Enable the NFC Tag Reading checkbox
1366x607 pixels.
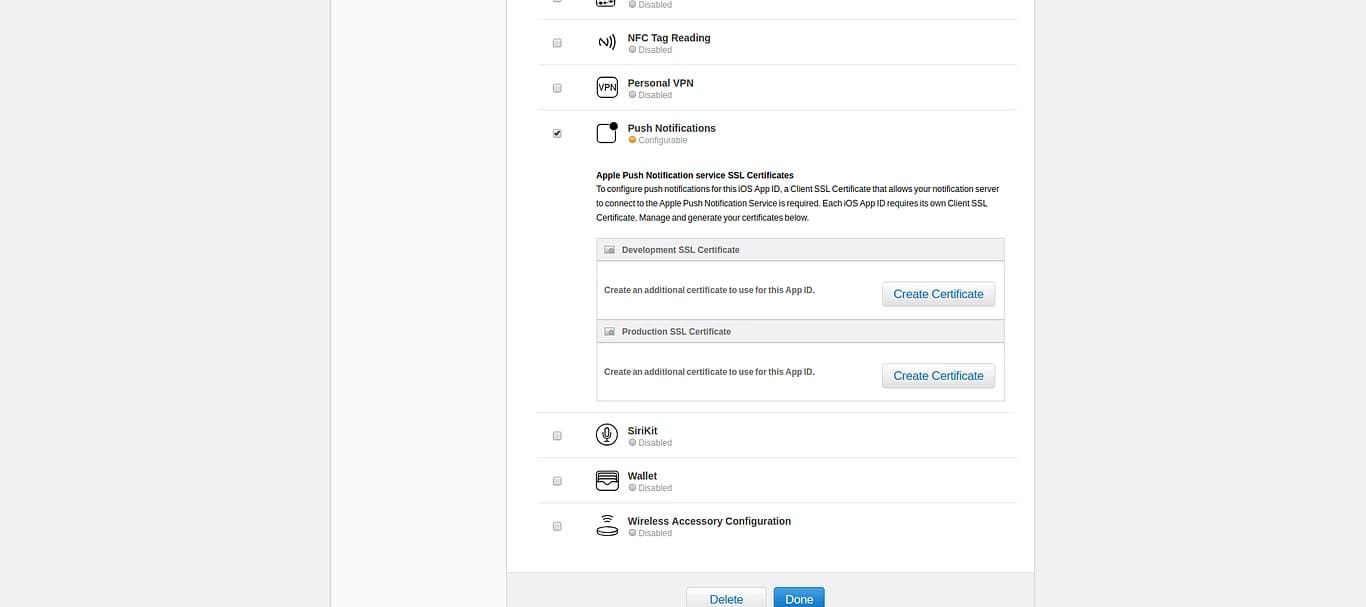click(557, 42)
